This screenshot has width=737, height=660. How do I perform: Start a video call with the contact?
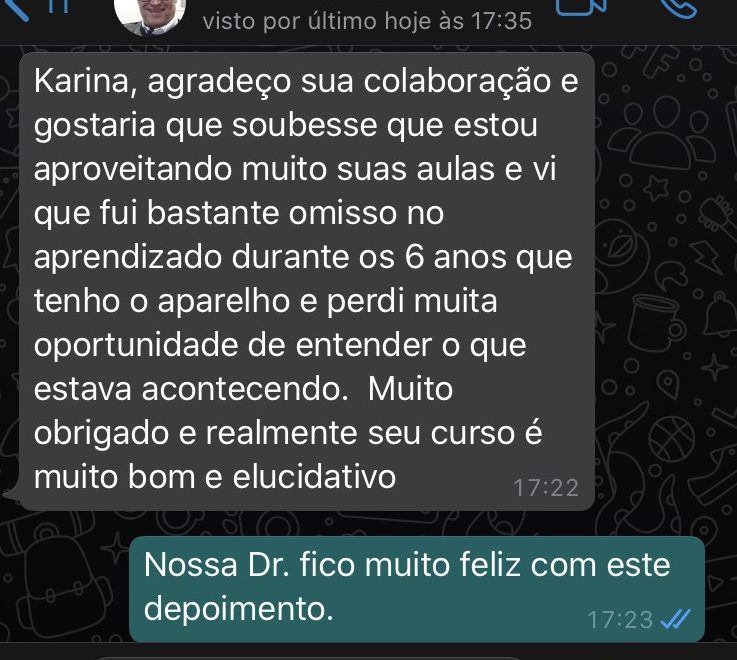click(x=580, y=7)
